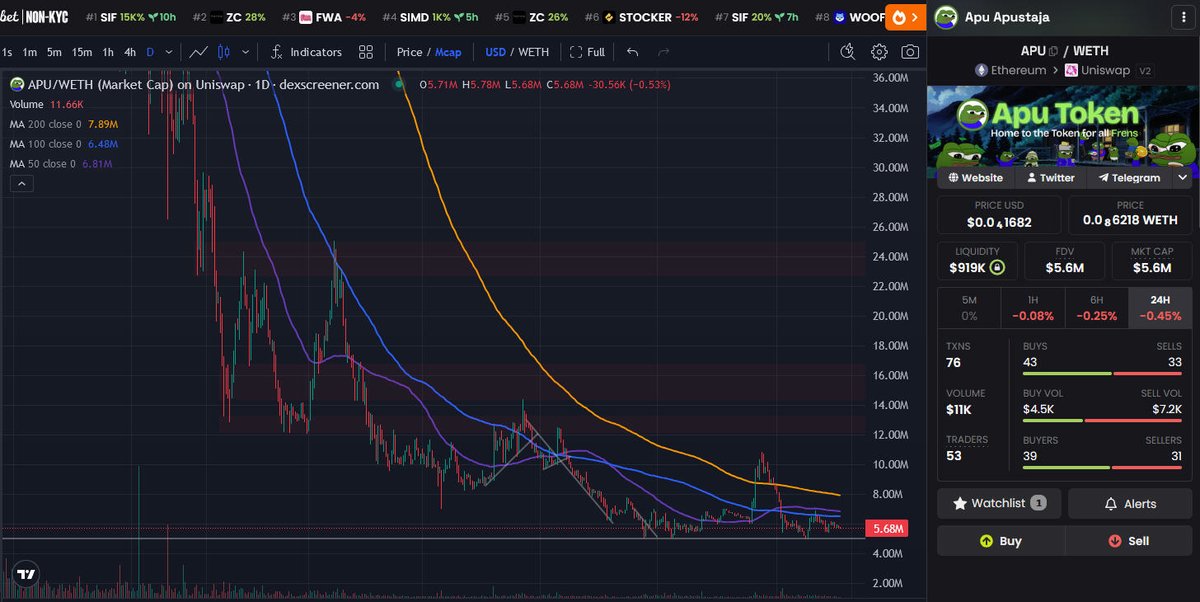Click the globe icon on Website button
The height and width of the screenshot is (602, 1200).
pos(953,178)
